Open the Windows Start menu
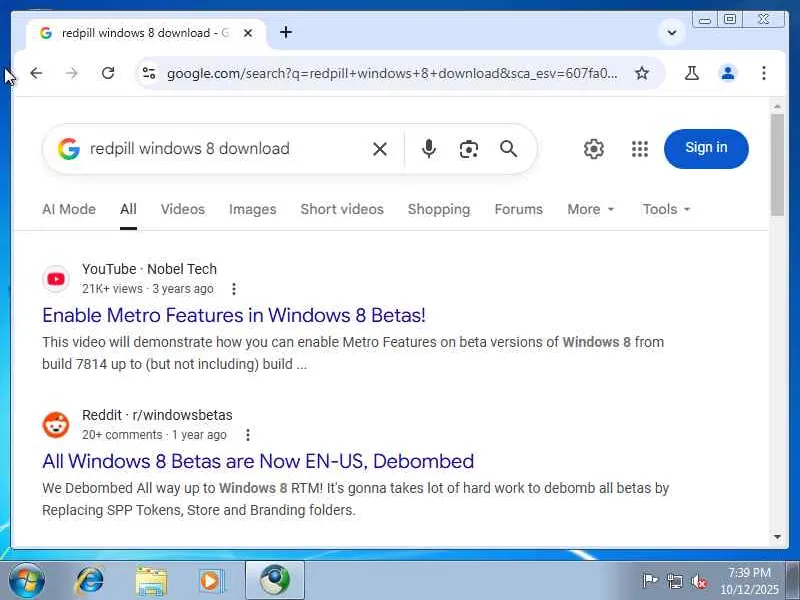 (27, 581)
